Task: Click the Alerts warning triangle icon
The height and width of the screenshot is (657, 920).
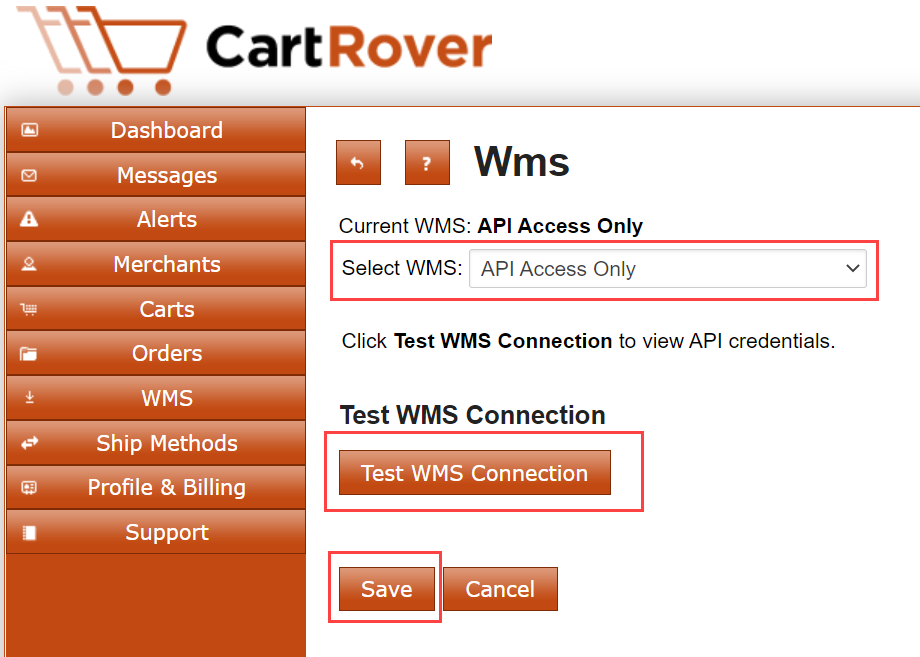Action: tap(29, 219)
